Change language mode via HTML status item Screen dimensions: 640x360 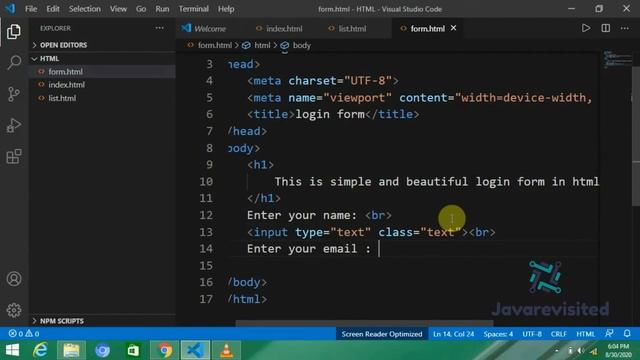pyautogui.click(x=585, y=334)
